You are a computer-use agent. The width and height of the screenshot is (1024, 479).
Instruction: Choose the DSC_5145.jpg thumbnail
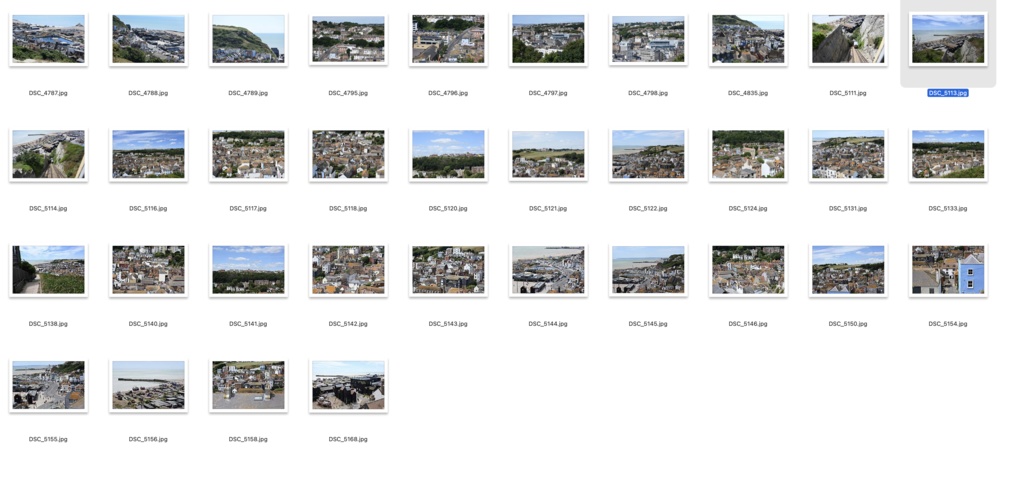648,270
